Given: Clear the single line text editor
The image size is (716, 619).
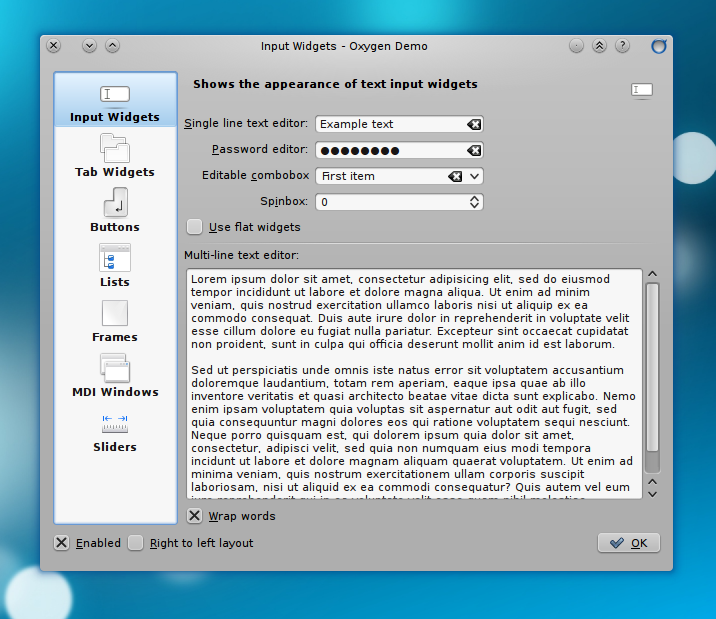Looking at the screenshot, I should (474, 124).
